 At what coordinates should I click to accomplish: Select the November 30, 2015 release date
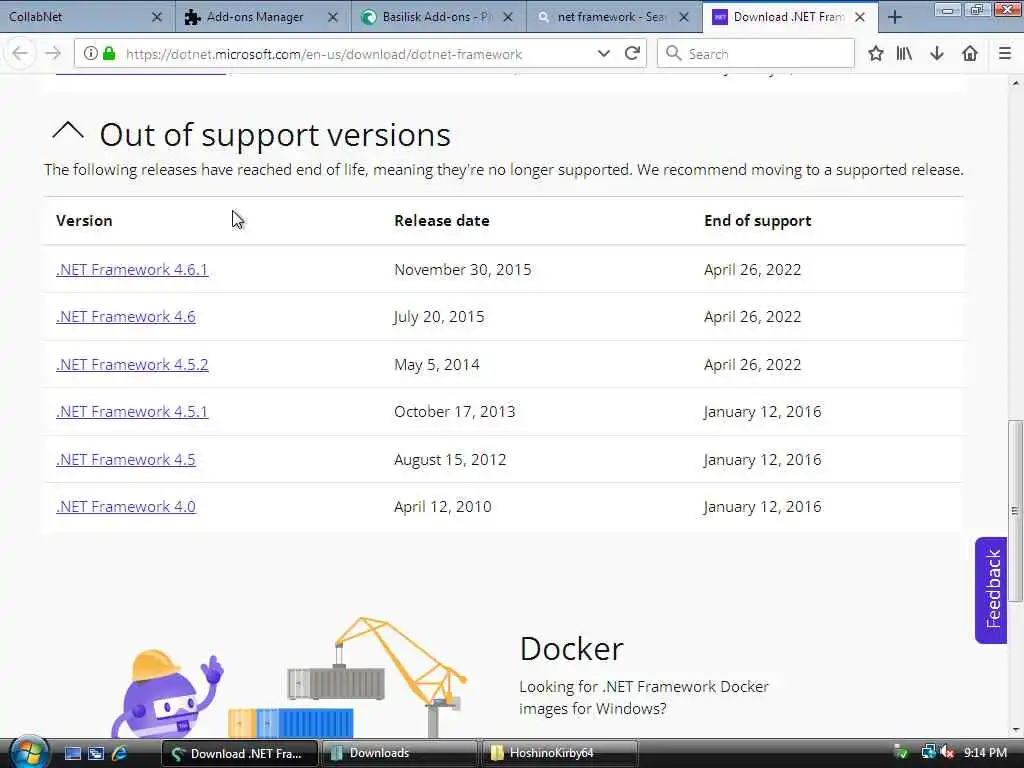pyautogui.click(x=462, y=270)
